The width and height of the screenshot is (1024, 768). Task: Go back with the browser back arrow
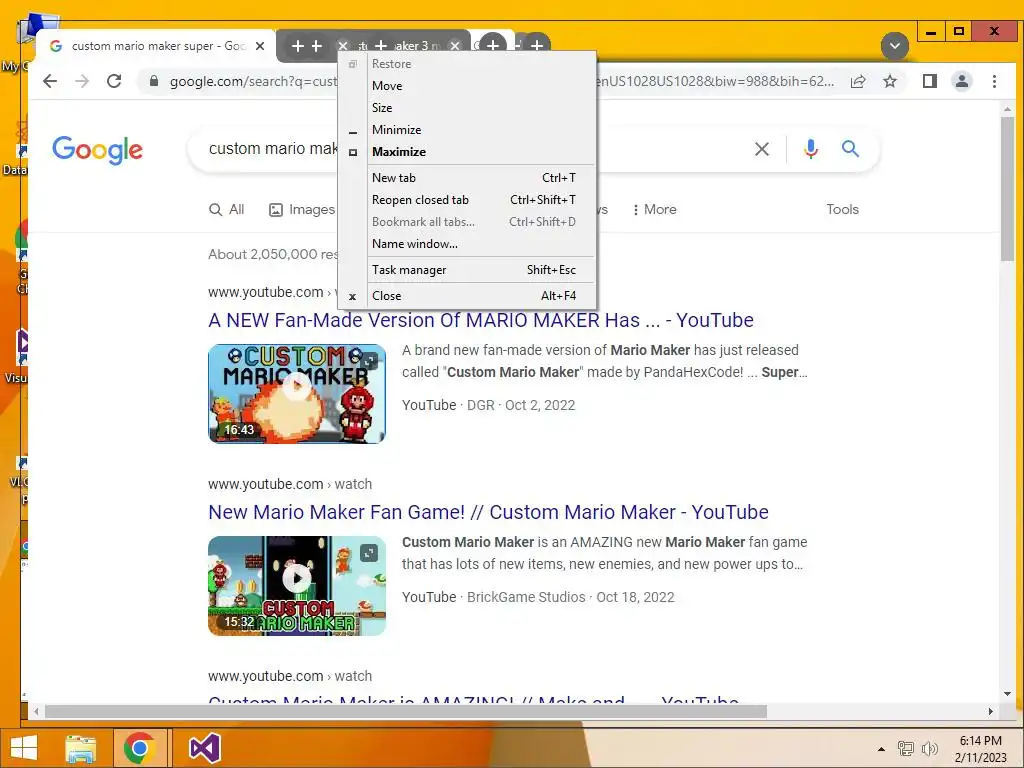pyautogui.click(x=50, y=81)
